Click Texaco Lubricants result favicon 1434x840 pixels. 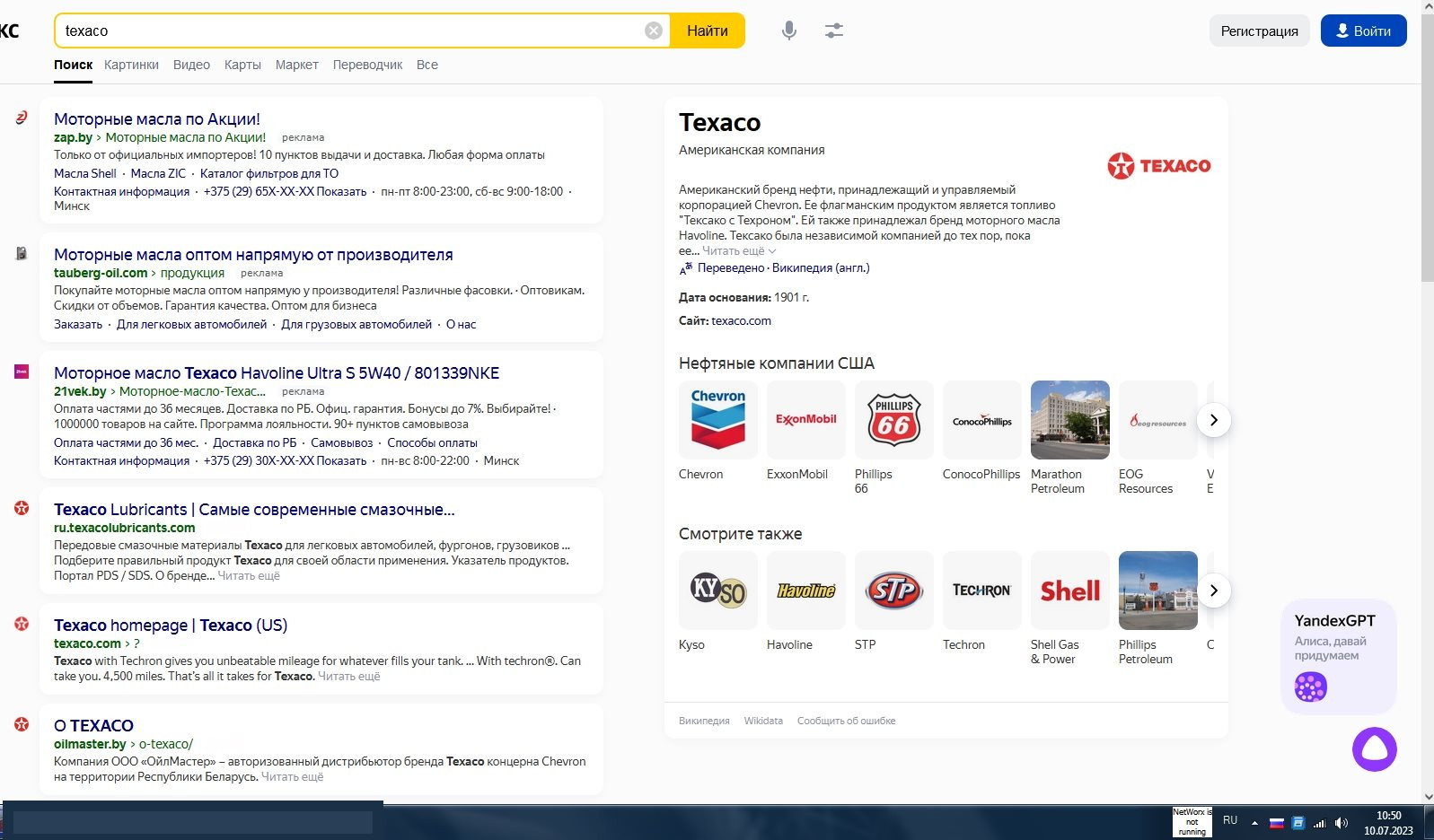(22, 508)
